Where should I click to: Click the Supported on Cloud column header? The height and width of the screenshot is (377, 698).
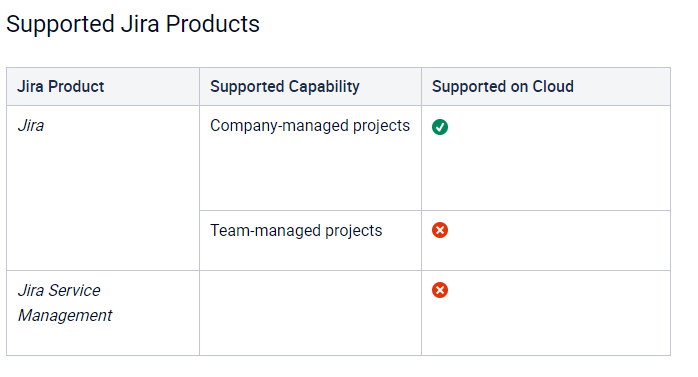pos(503,86)
